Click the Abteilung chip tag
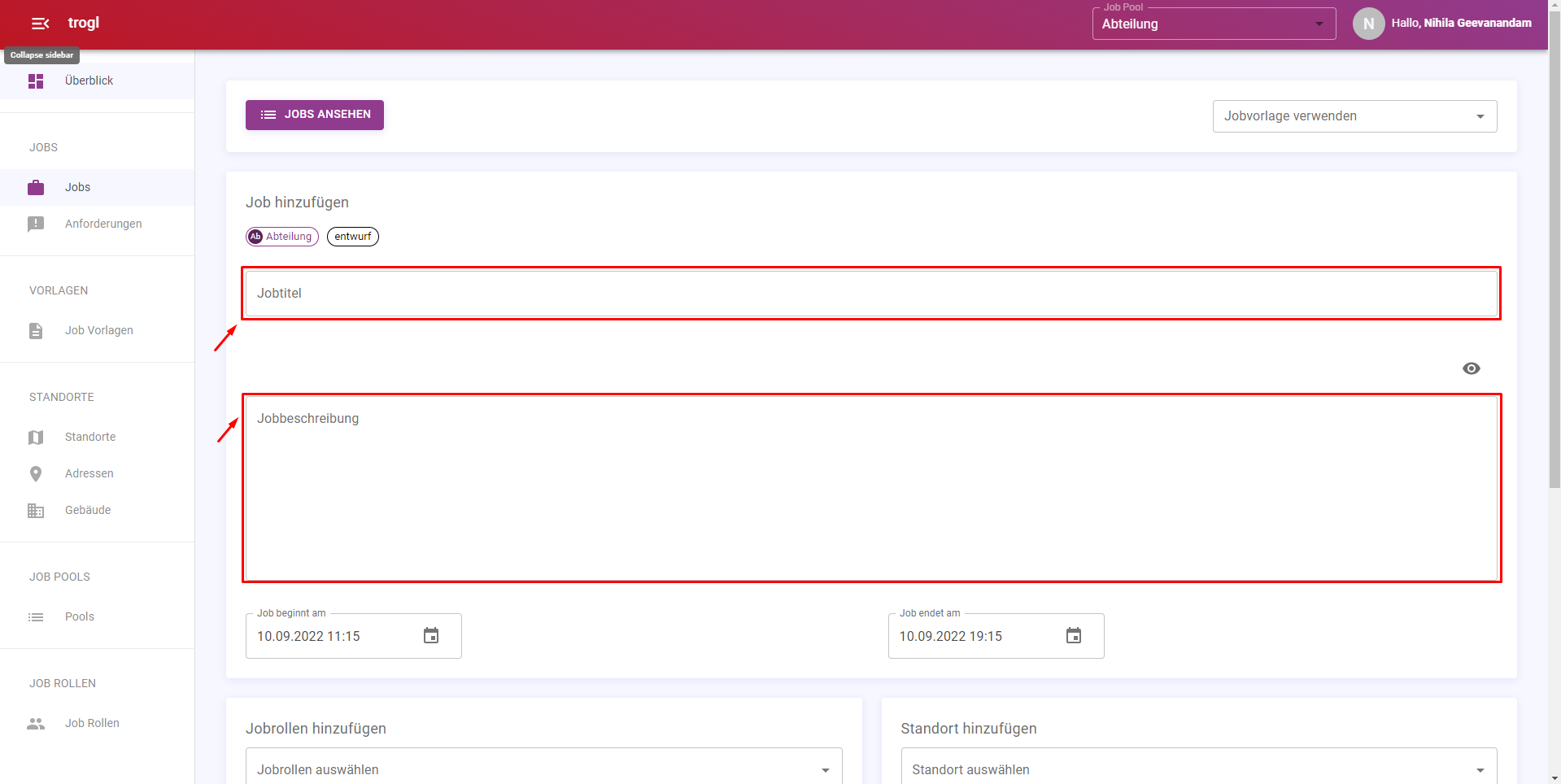Image resolution: width=1561 pixels, height=784 pixels. (282, 237)
